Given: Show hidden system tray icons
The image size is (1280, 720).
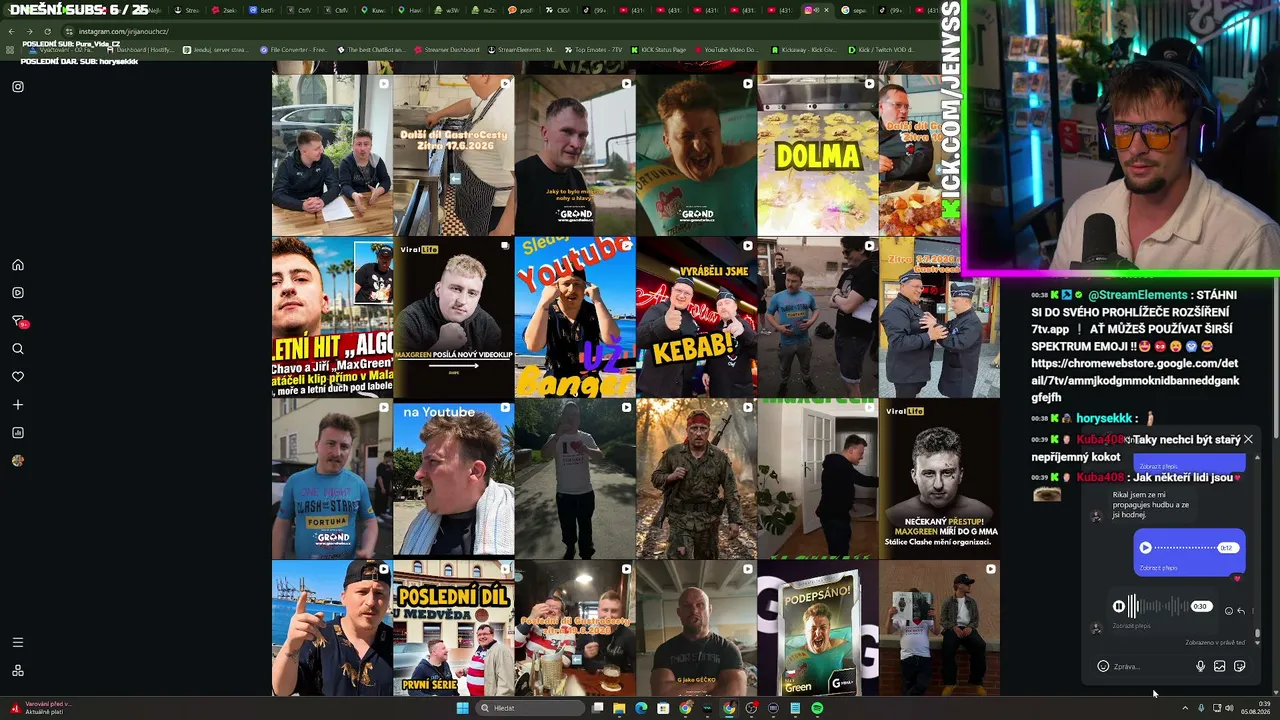Looking at the screenshot, I should (x=1185, y=708).
